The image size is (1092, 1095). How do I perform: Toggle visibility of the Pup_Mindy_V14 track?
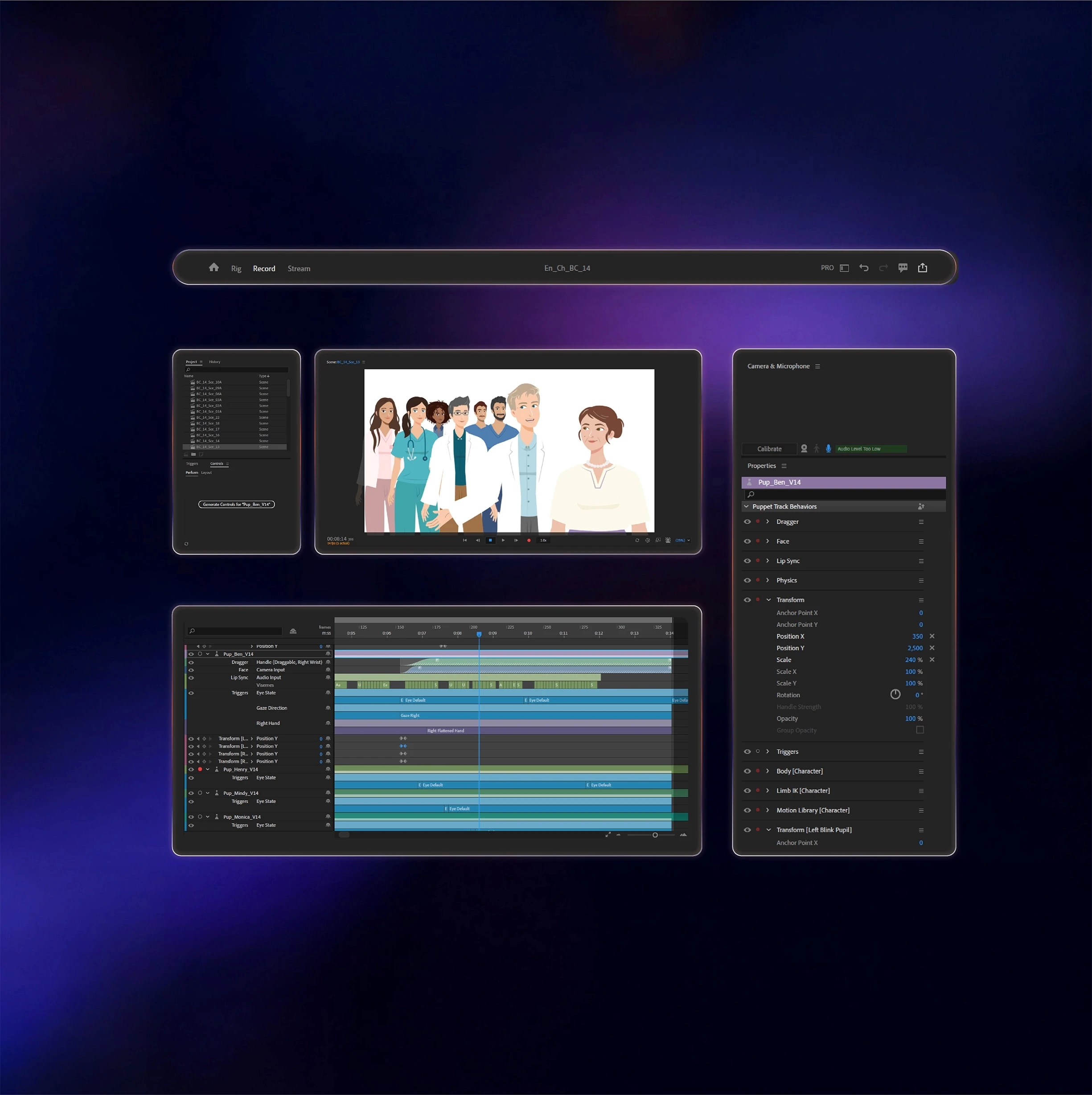coord(191,793)
